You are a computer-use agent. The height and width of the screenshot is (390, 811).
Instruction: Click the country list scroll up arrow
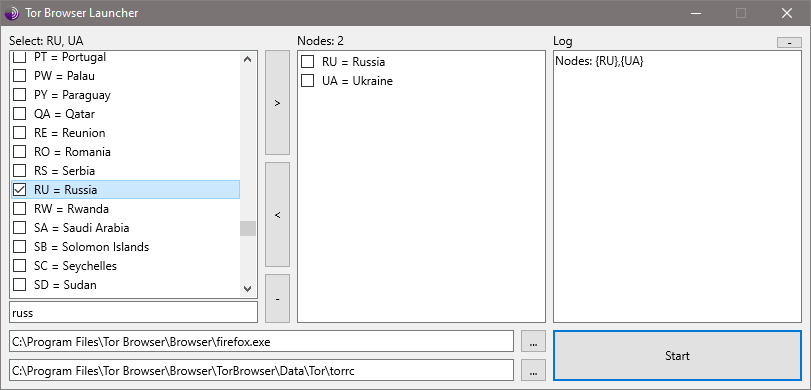(248, 59)
